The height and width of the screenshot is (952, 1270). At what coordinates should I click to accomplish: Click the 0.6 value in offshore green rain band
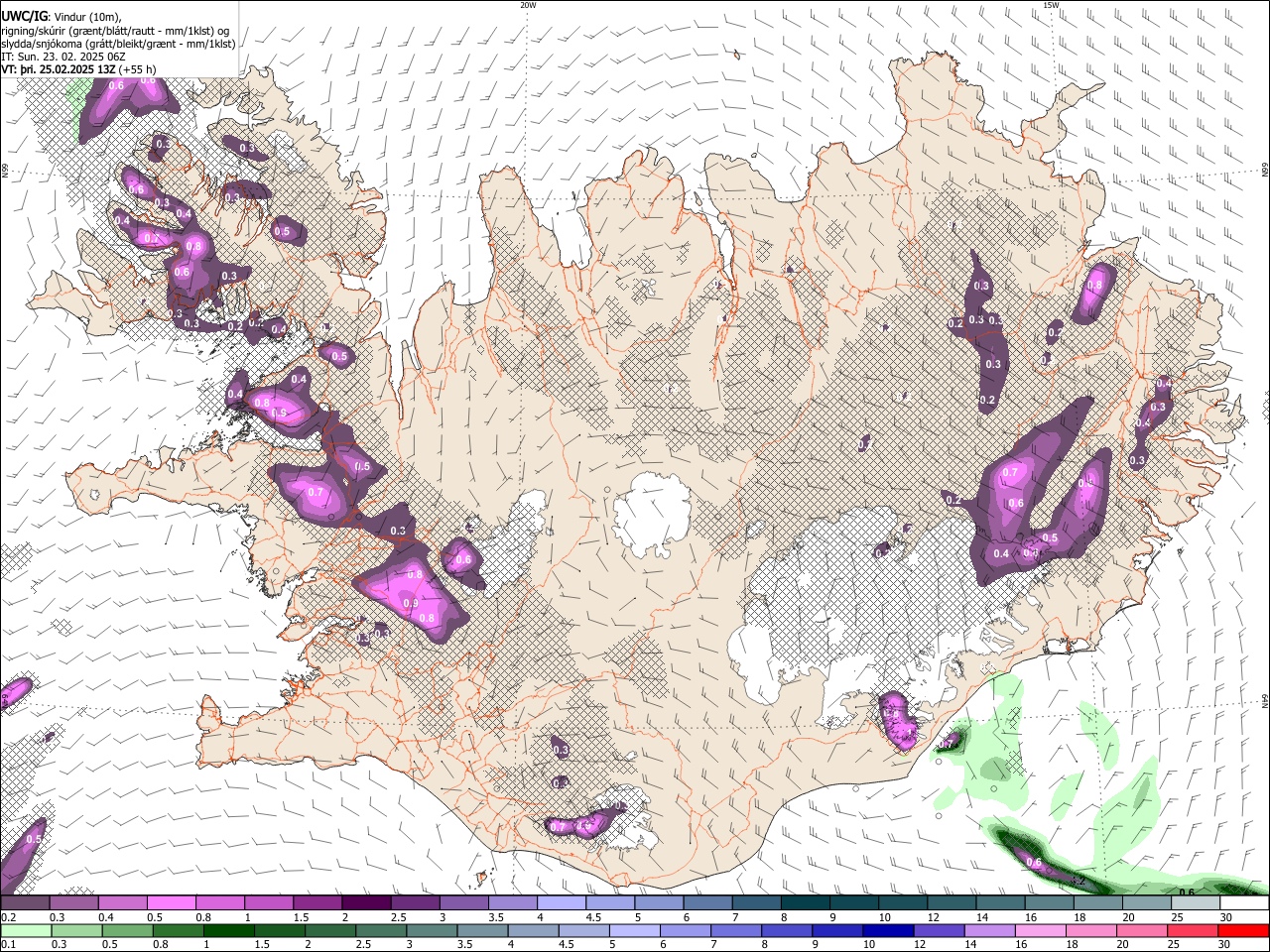coord(1034,863)
